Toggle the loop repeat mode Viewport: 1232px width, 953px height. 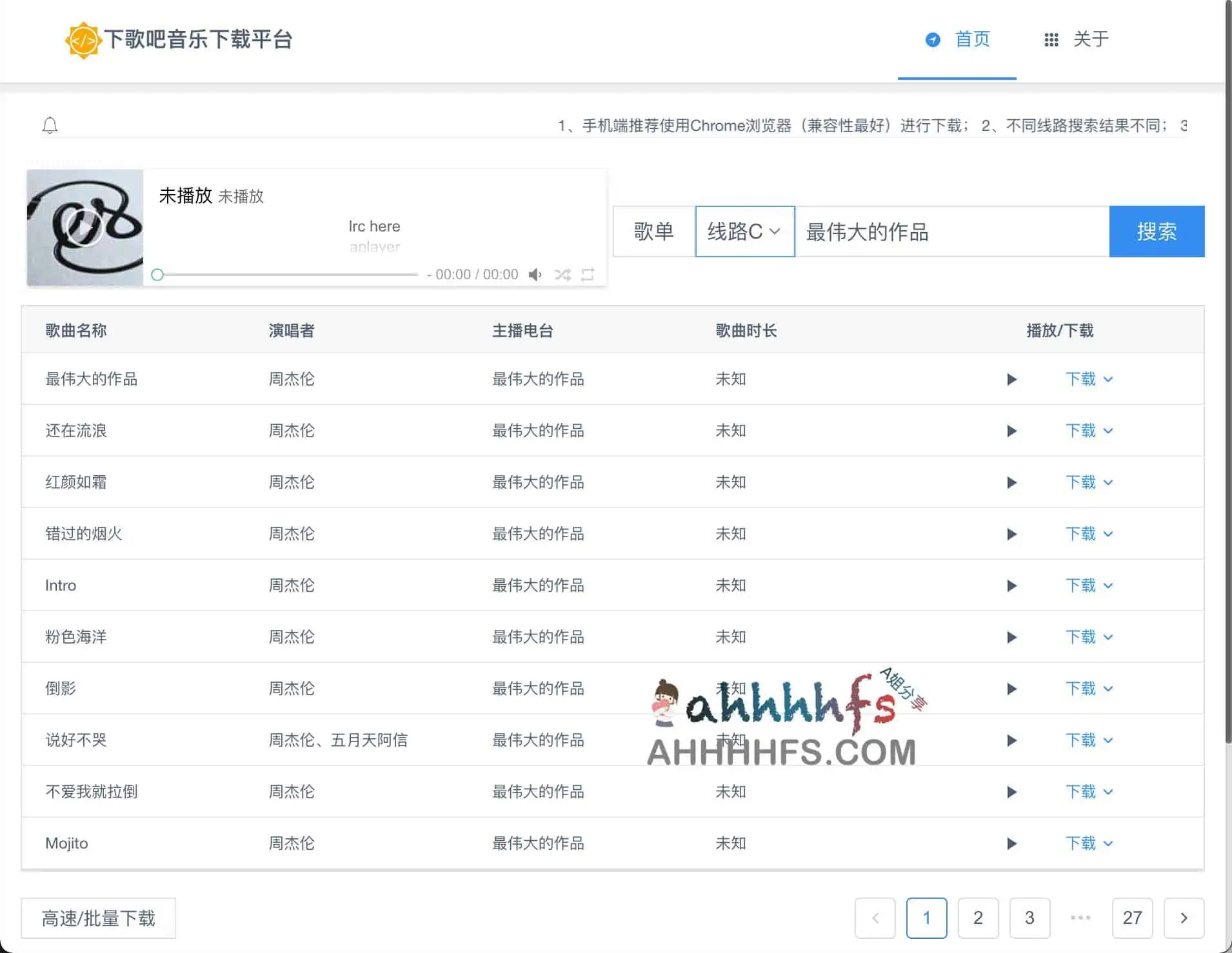[x=588, y=274]
